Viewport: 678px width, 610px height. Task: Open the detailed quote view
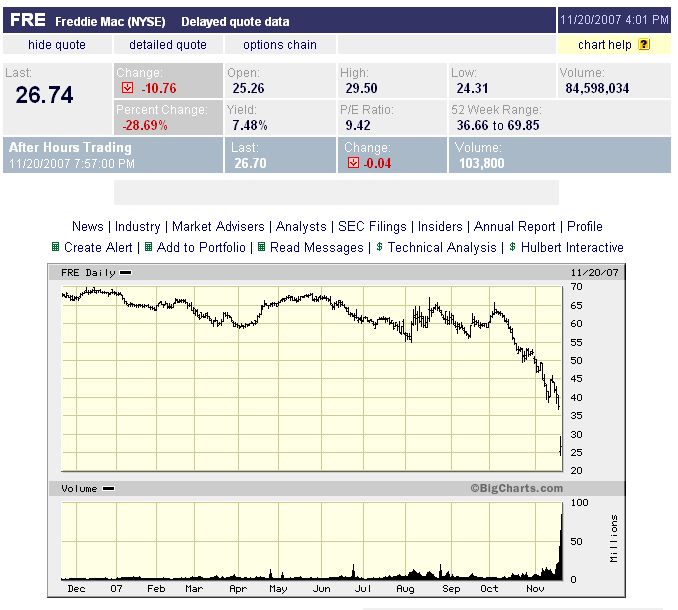pos(168,45)
